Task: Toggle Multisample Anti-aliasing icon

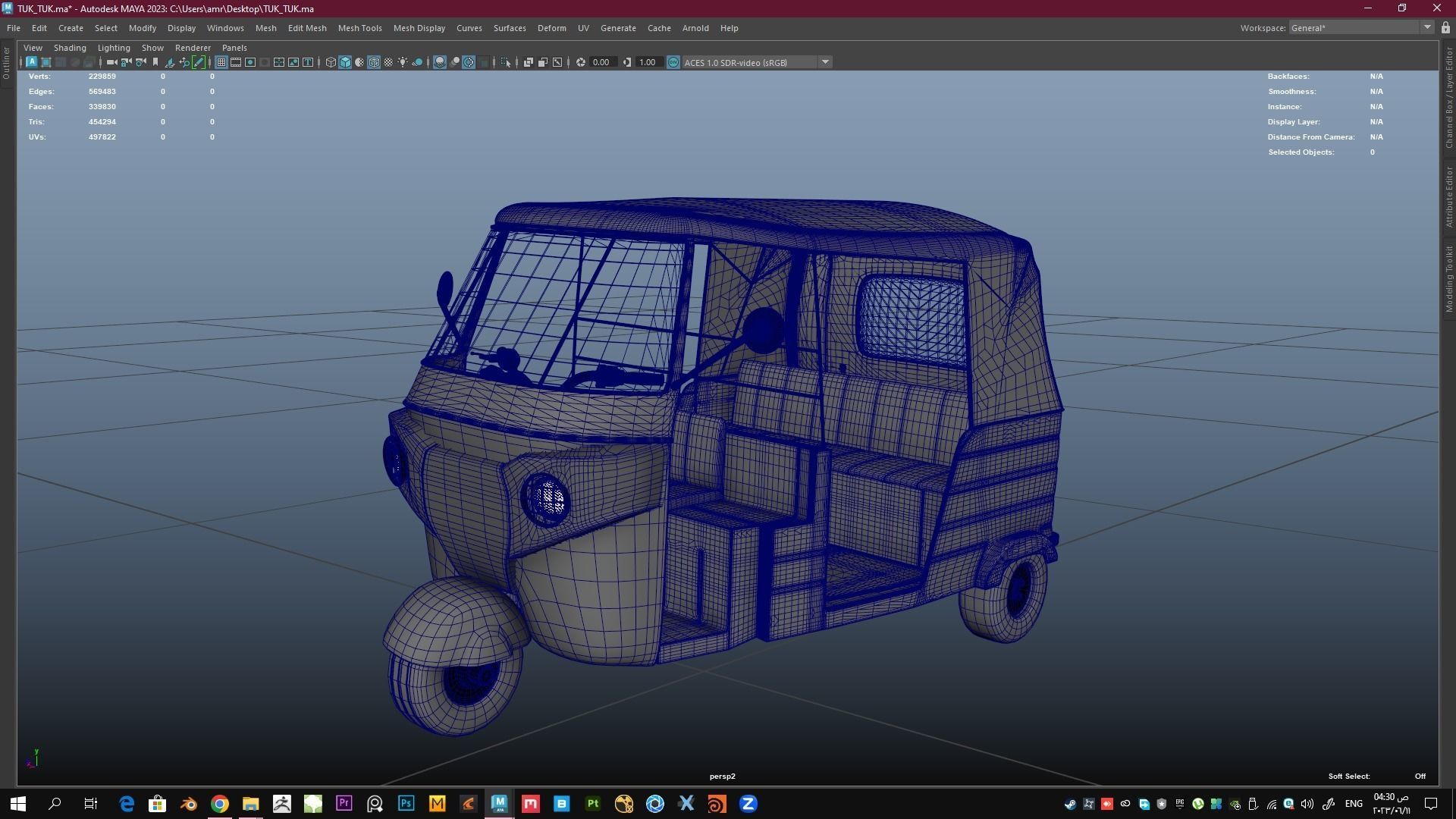Action: point(469,62)
